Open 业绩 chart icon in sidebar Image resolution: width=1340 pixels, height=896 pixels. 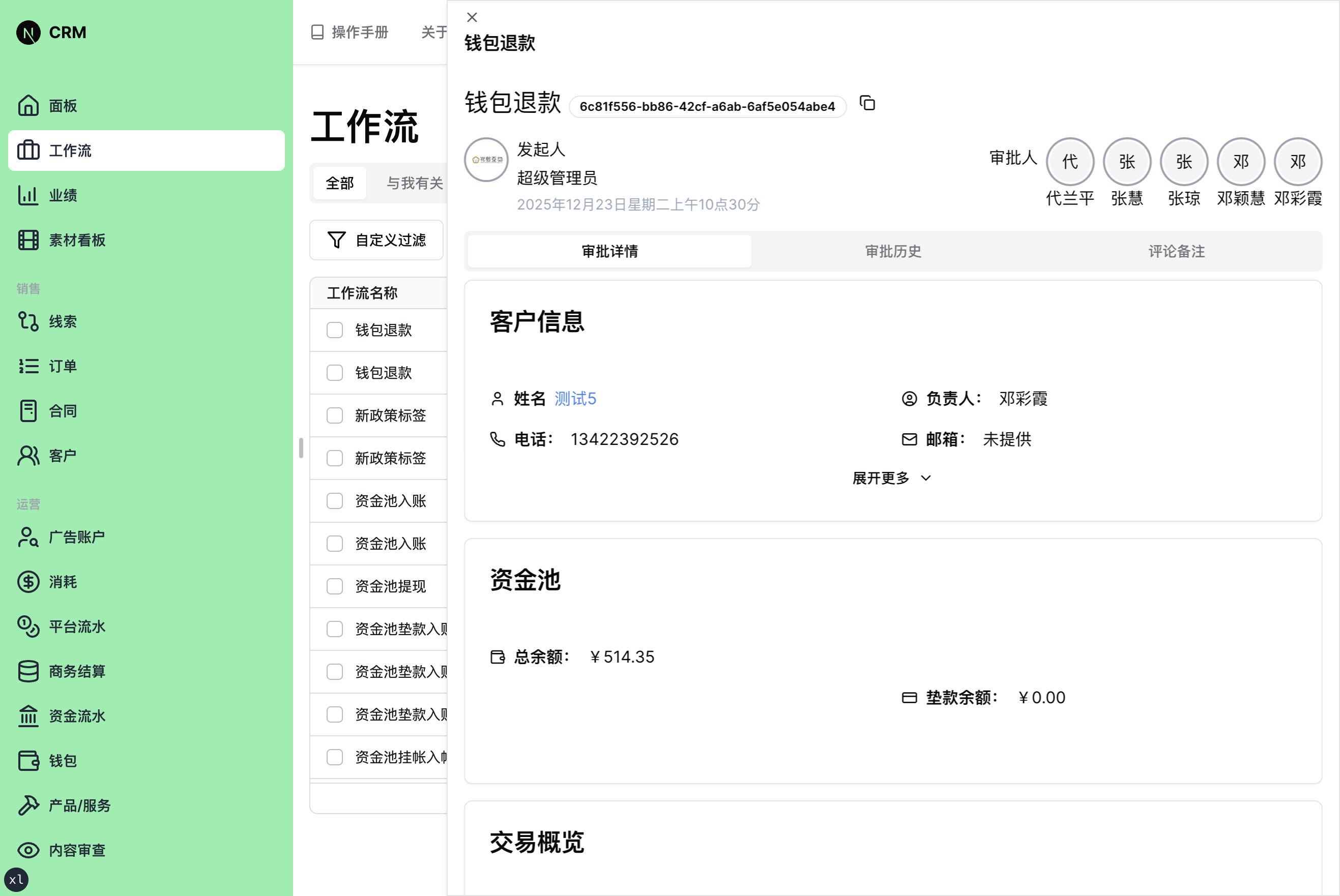pos(28,195)
